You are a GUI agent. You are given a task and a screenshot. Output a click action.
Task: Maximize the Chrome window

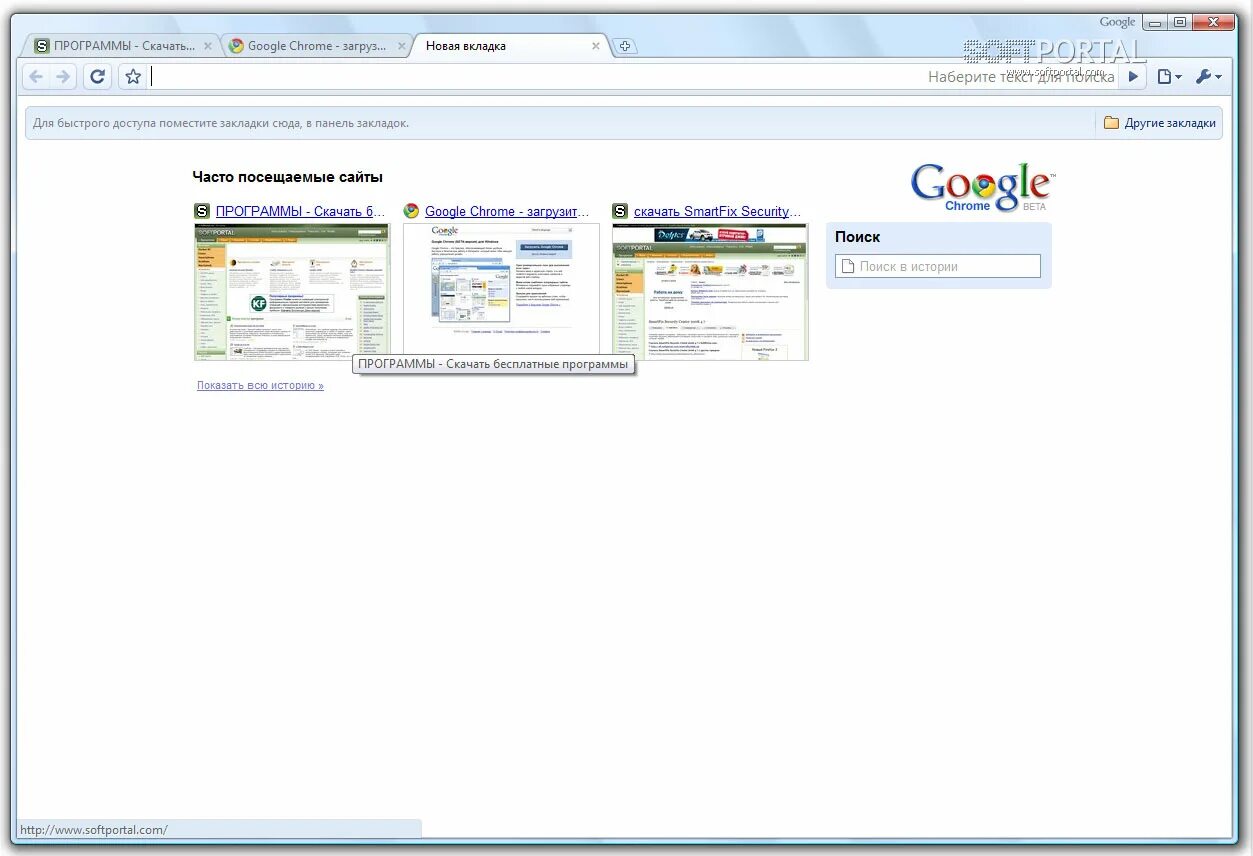coord(1179,22)
